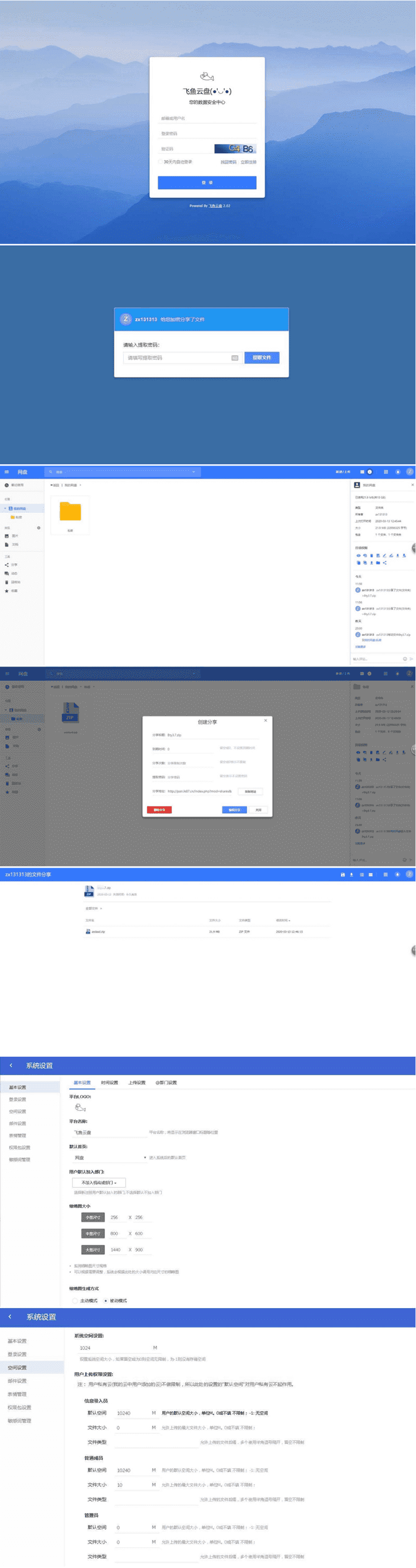The height and width of the screenshot is (1568, 416).
Task: Select the 主动模式 radio button
Action: (x=75, y=1300)
